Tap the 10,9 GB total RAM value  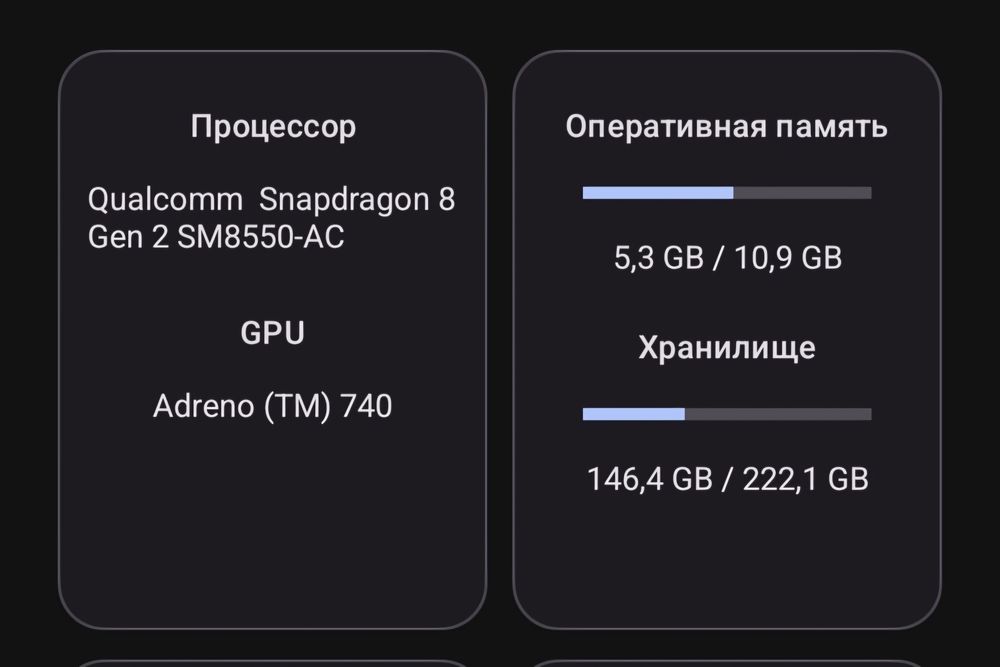coord(789,258)
